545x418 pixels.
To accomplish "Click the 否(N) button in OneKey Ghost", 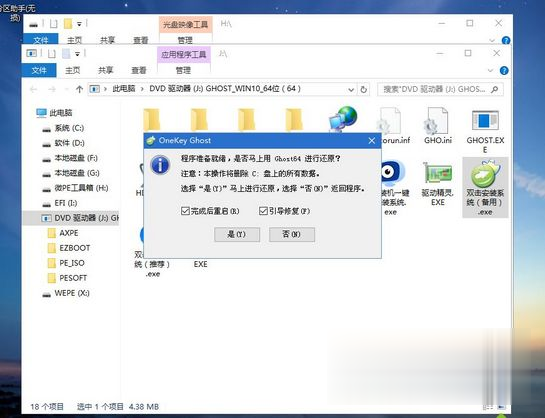I will 292,235.
